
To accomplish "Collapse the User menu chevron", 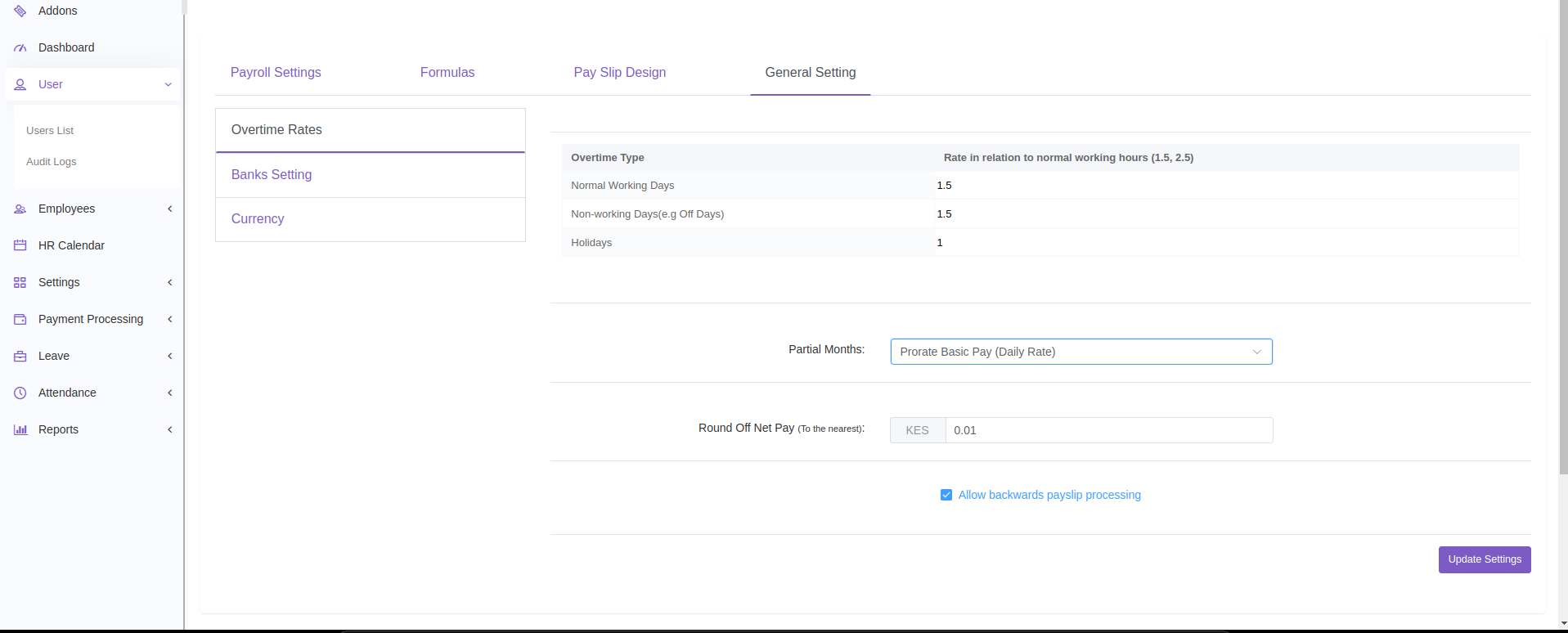I will click(x=168, y=85).
